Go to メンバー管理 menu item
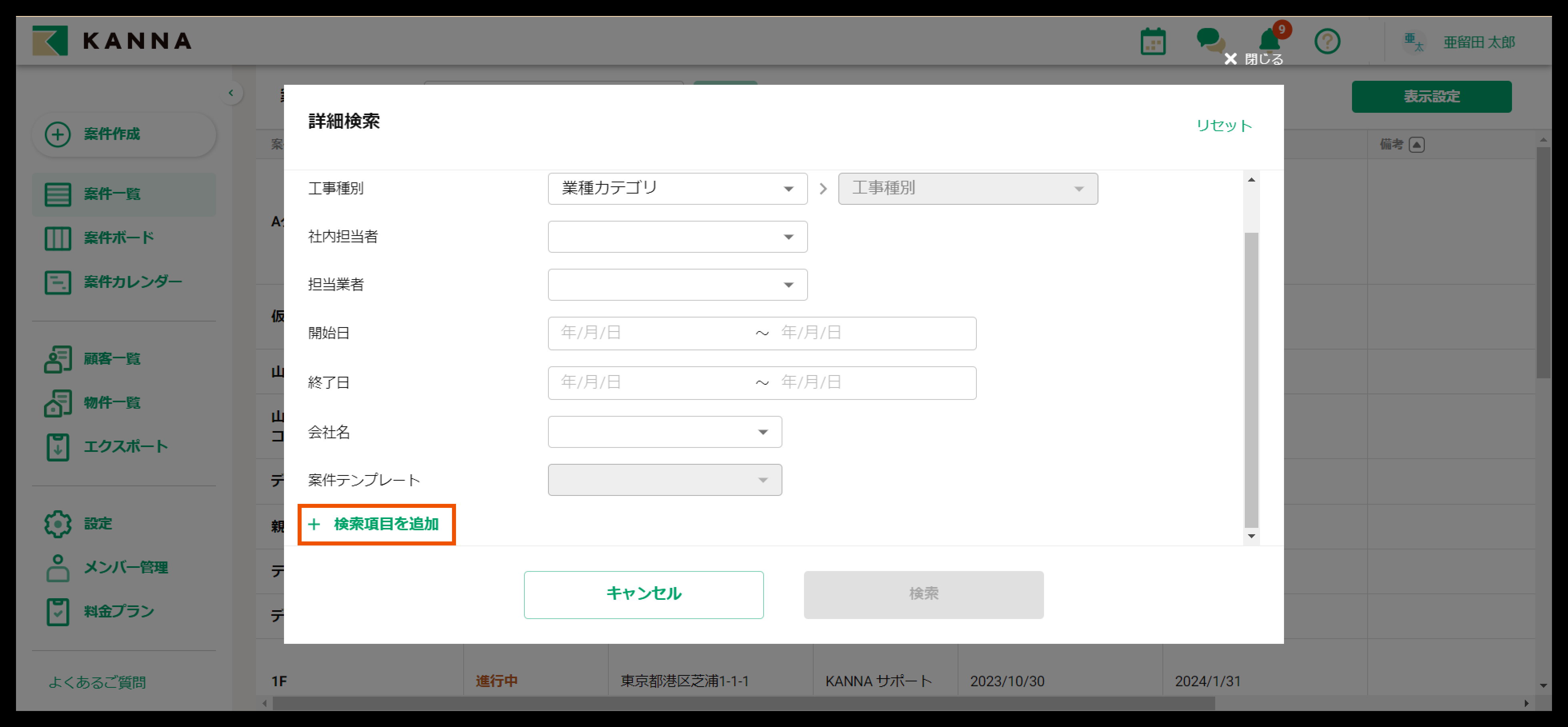The image size is (1568, 727). (x=125, y=567)
